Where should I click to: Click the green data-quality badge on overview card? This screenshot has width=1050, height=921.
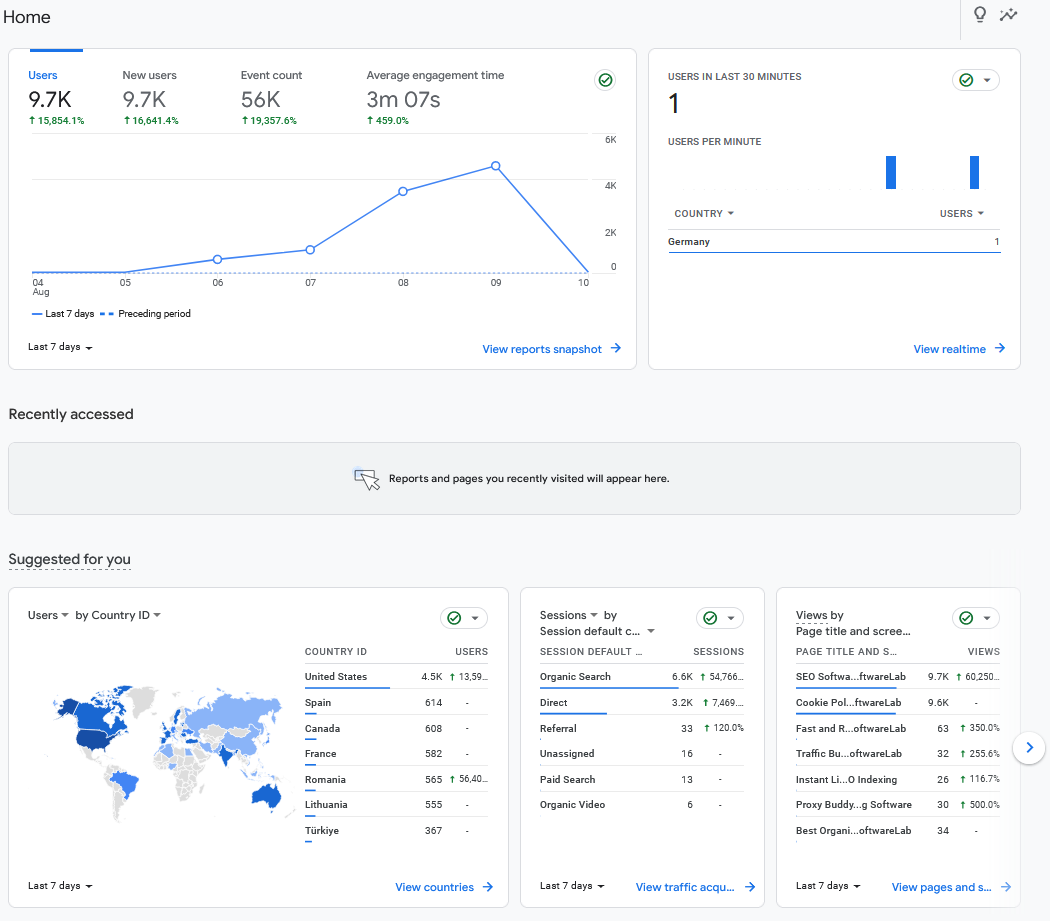(605, 80)
